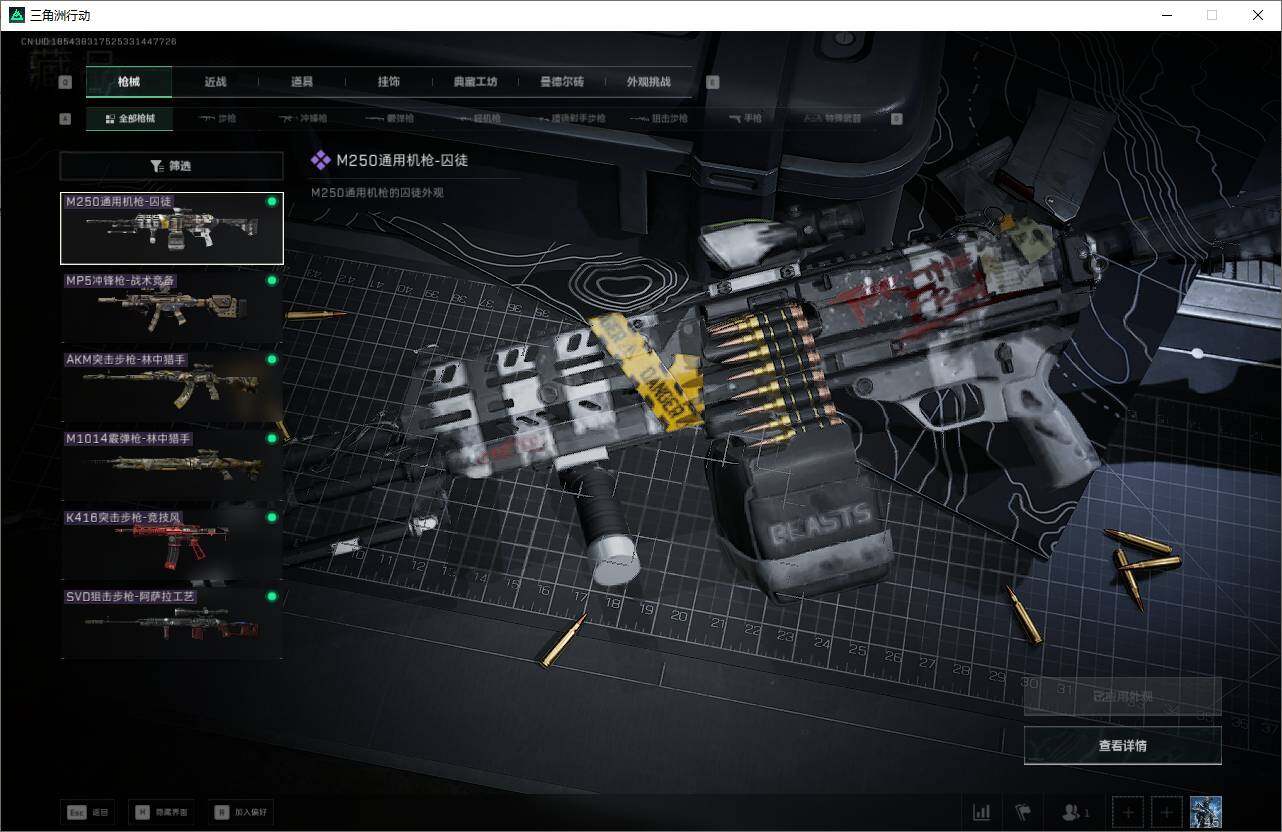This screenshot has width=1282, height=832.
Task: Select the M250通用机枪-囚徒 skin thumbnail
Action: 172,228
